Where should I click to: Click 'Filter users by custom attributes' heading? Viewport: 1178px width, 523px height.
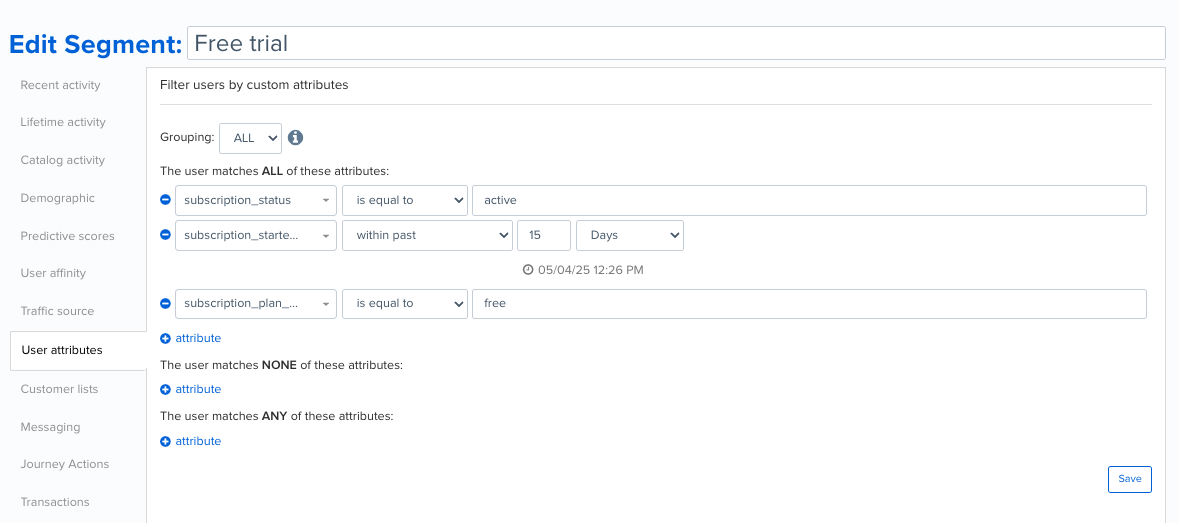(254, 85)
